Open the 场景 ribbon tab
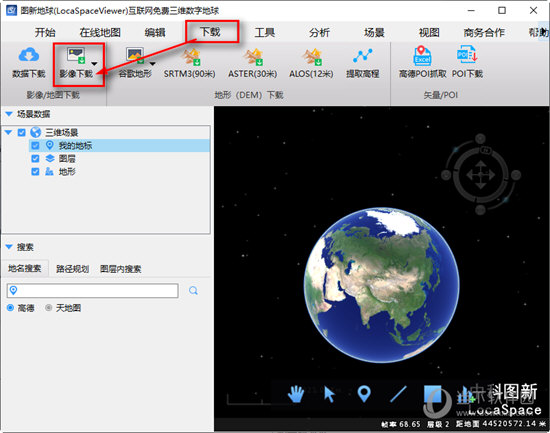Image resolution: width=550 pixels, height=433 pixels. (x=374, y=33)
